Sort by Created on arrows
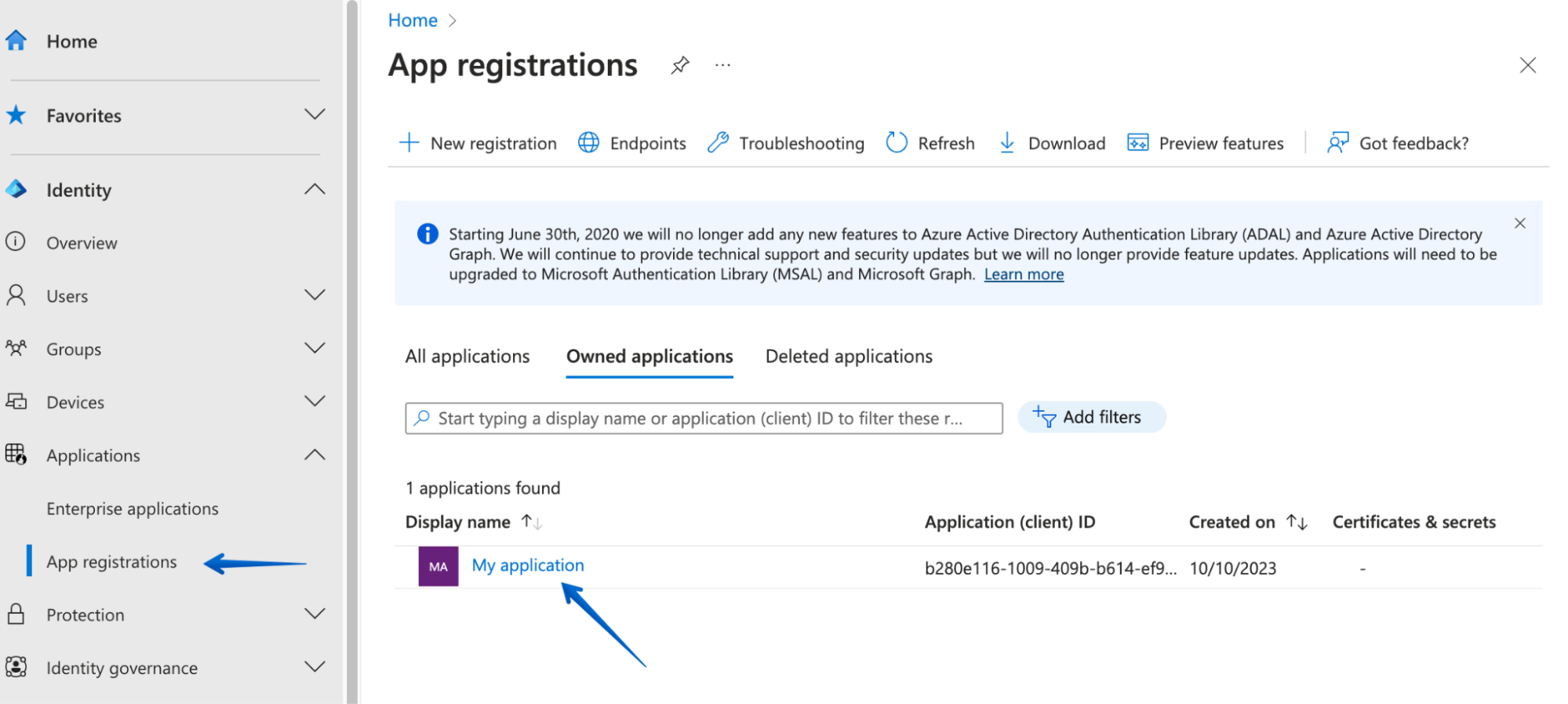The width and height of the screenshot is (1568, 704). click(x=1297, y=522)
